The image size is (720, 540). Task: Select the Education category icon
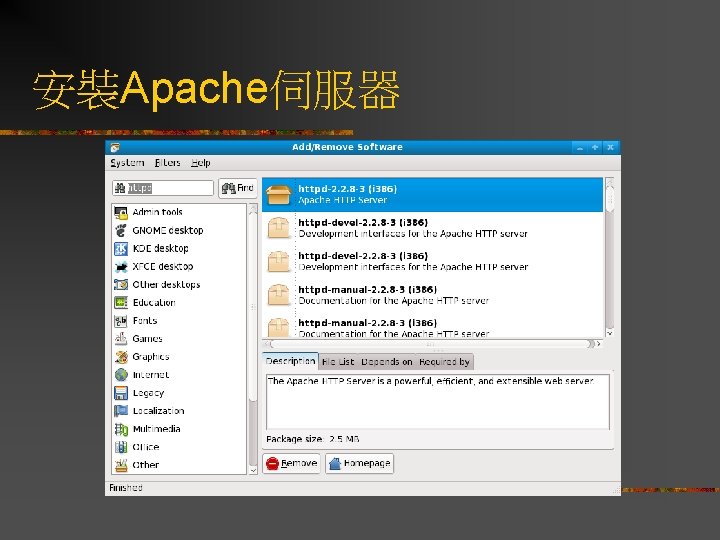click(121, 303)
